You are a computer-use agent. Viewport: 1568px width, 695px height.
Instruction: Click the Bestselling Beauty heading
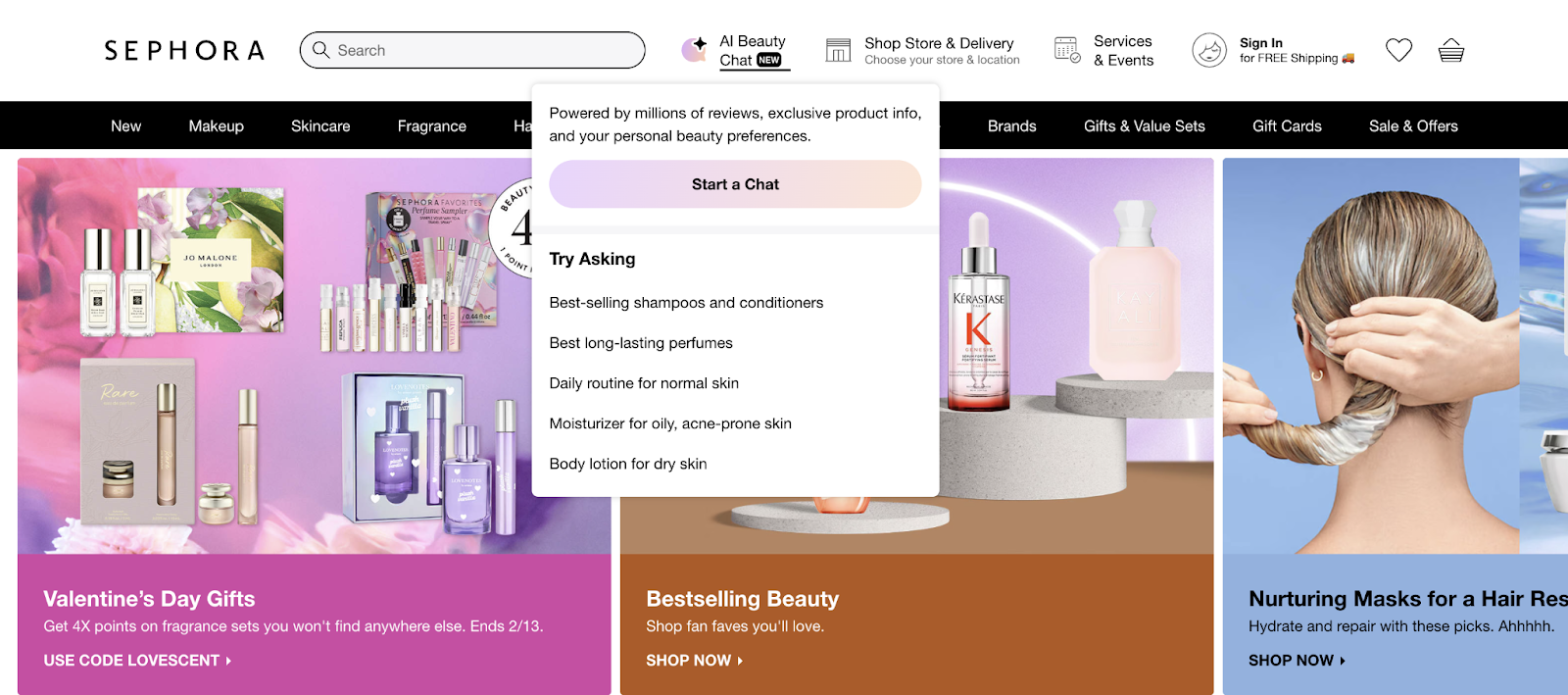point(742,599)
